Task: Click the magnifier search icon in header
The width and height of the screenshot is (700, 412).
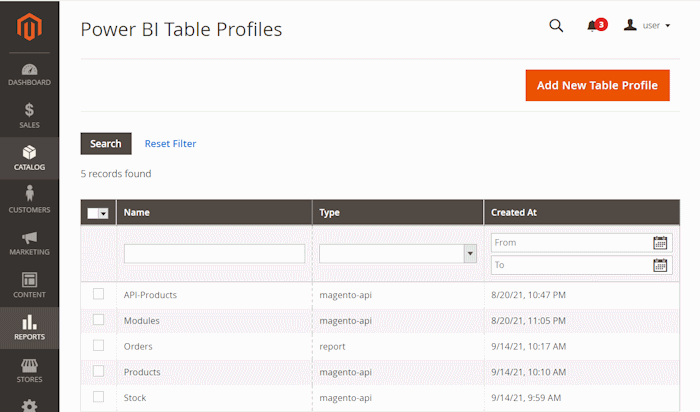Action: point(556,26)
